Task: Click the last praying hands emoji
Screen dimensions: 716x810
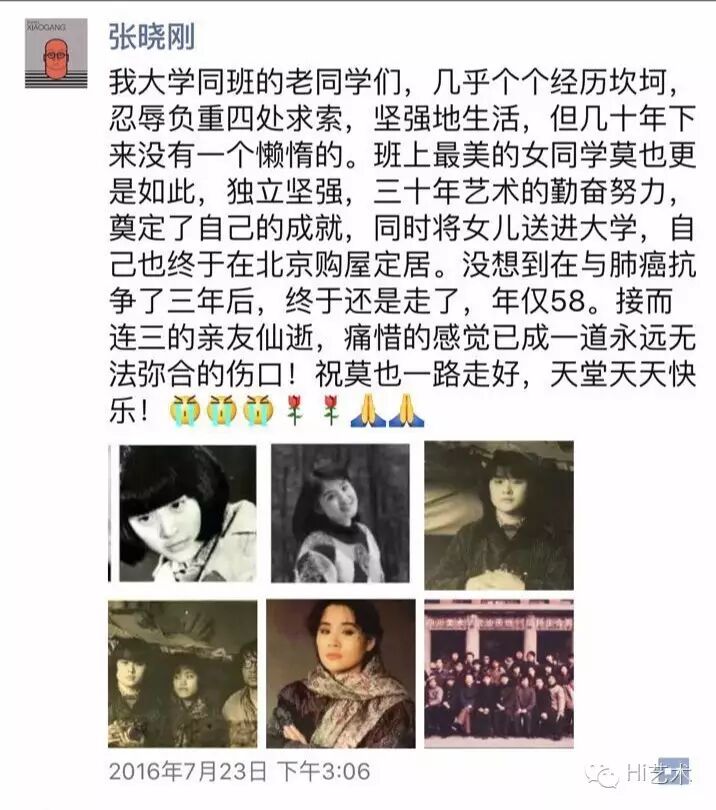Action: coord(406,410)
